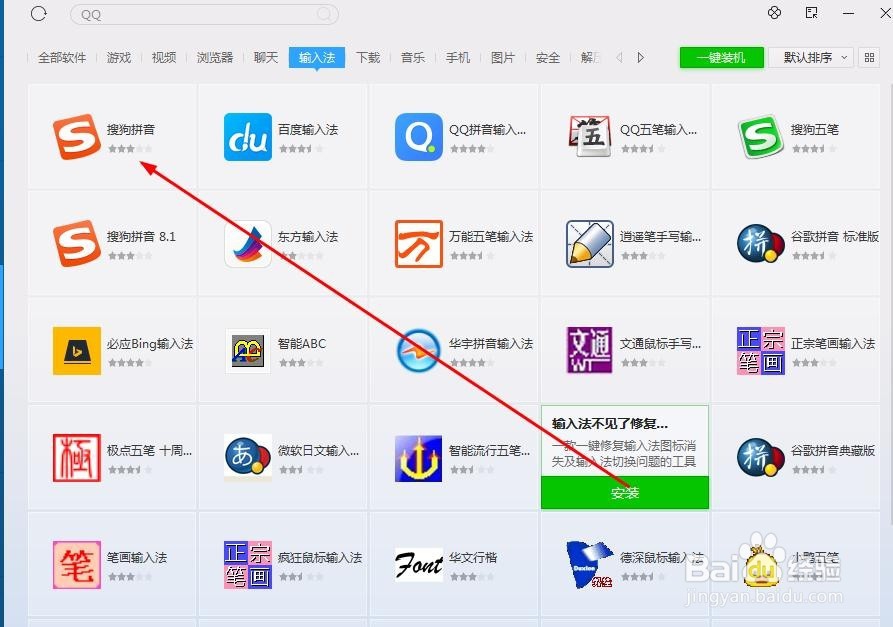893x627 pixels.
Task: Open the 必应Bing输入法 icon
Action: point(77,351)
